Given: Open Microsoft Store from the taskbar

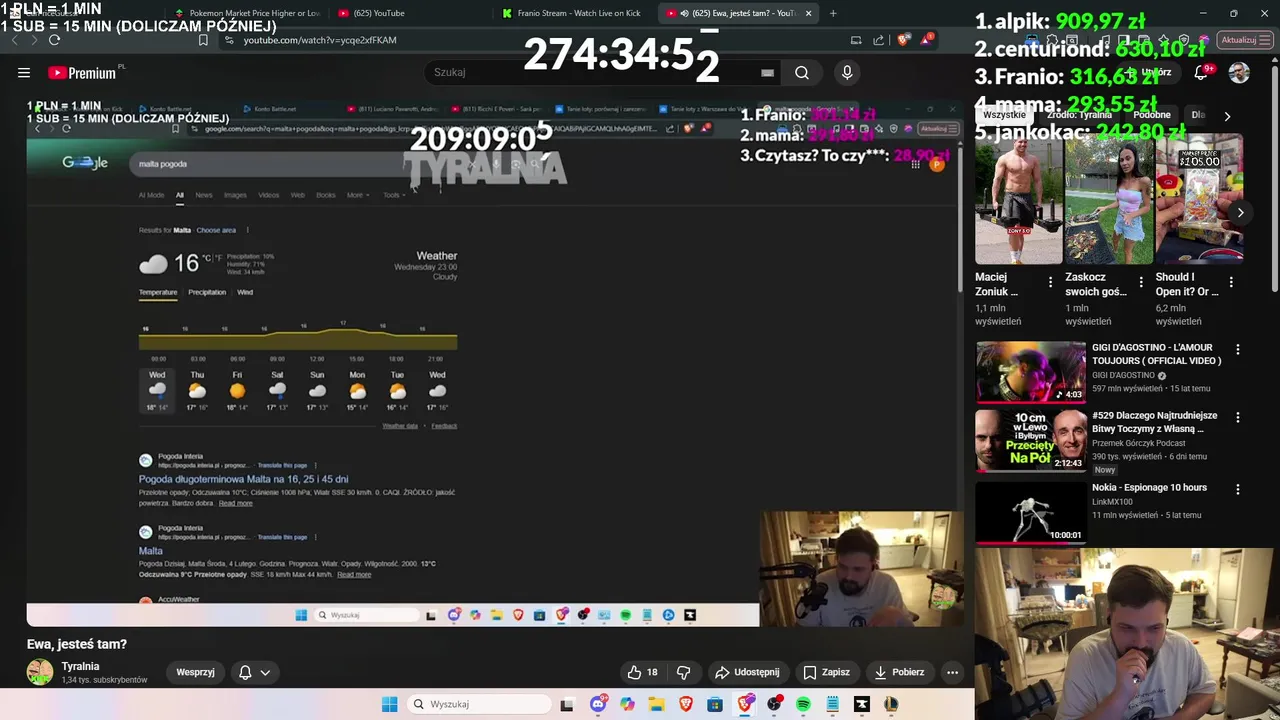Looking at the screenshot, I should pyautogui.click(x=715, y=704).
